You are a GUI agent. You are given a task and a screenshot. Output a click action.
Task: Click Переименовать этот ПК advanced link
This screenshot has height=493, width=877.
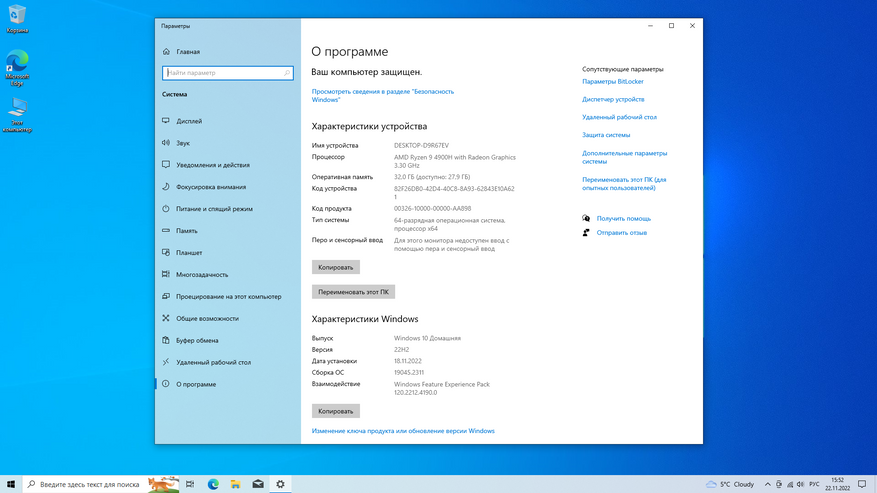click(x=624, y=184)
